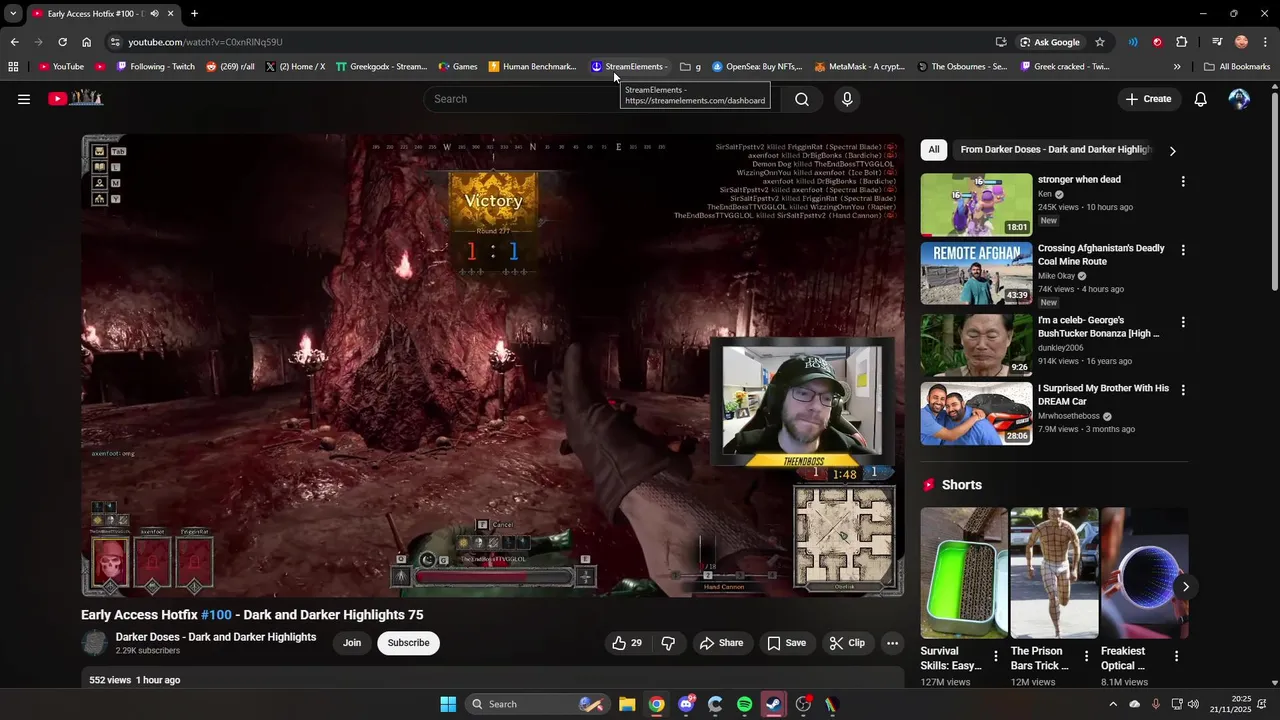Open All Bookmarks folder
The height and width of the screenshot is (720, 1280).
click(1237, 67)
